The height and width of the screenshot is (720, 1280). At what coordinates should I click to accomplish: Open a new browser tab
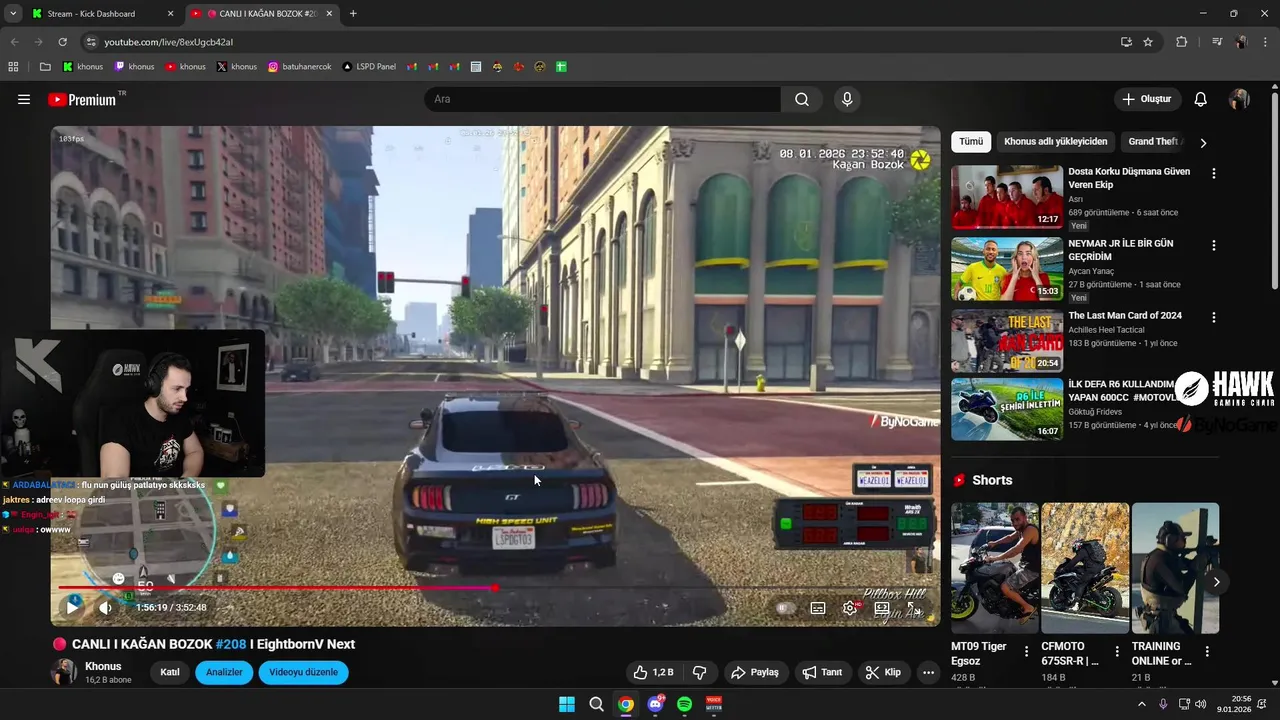click(353, 14)
